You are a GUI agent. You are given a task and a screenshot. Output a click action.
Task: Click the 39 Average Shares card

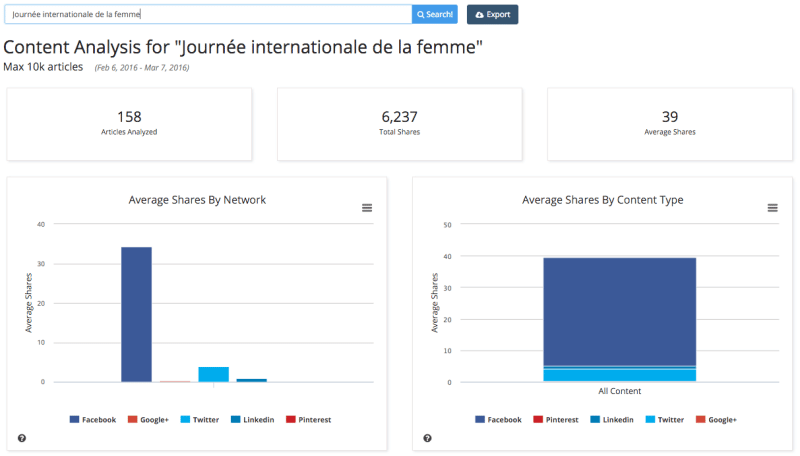(670, 124)
